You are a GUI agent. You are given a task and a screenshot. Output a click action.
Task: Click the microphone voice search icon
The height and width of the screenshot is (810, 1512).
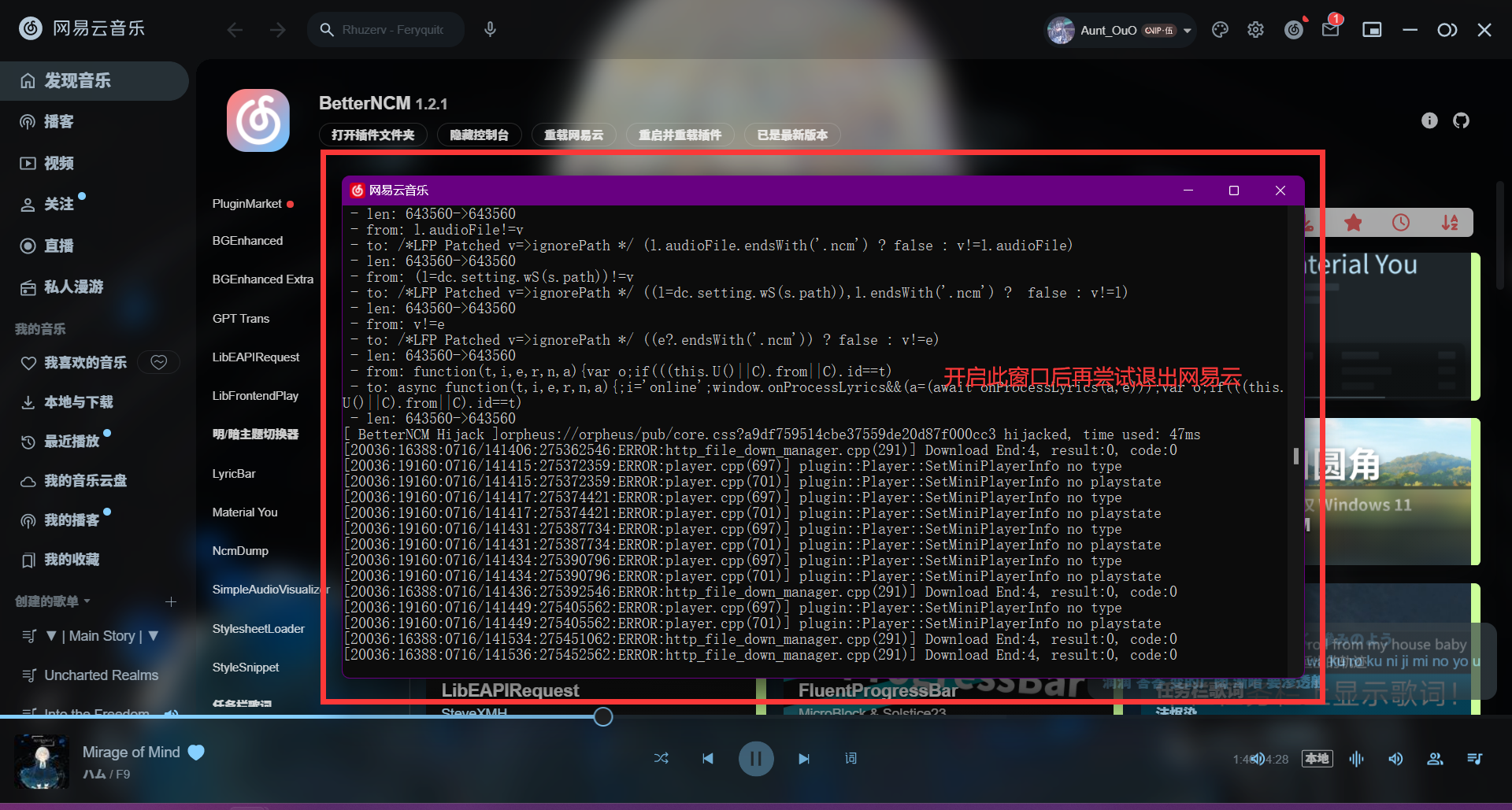[x=490, y=29]
